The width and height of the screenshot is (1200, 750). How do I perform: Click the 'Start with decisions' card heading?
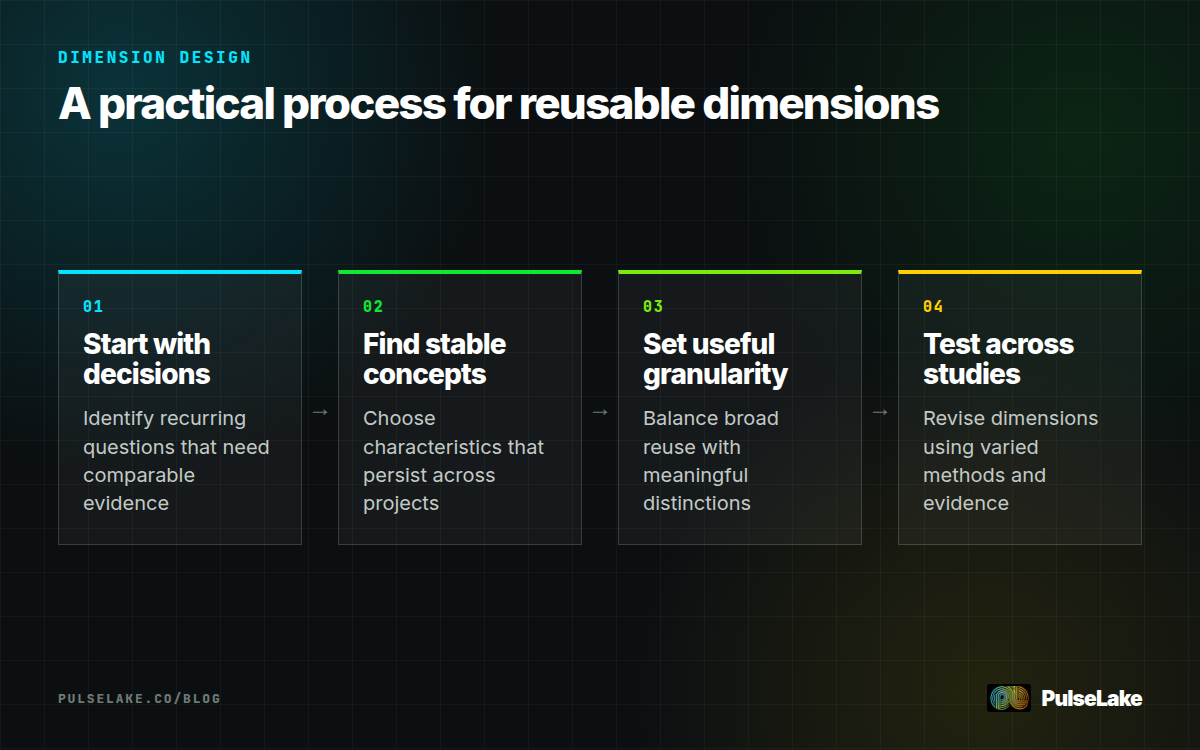(x=147, y=359)
